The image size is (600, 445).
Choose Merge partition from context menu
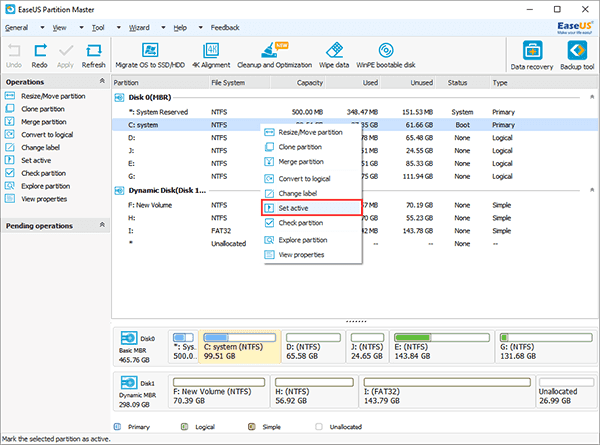coord(312,162)
